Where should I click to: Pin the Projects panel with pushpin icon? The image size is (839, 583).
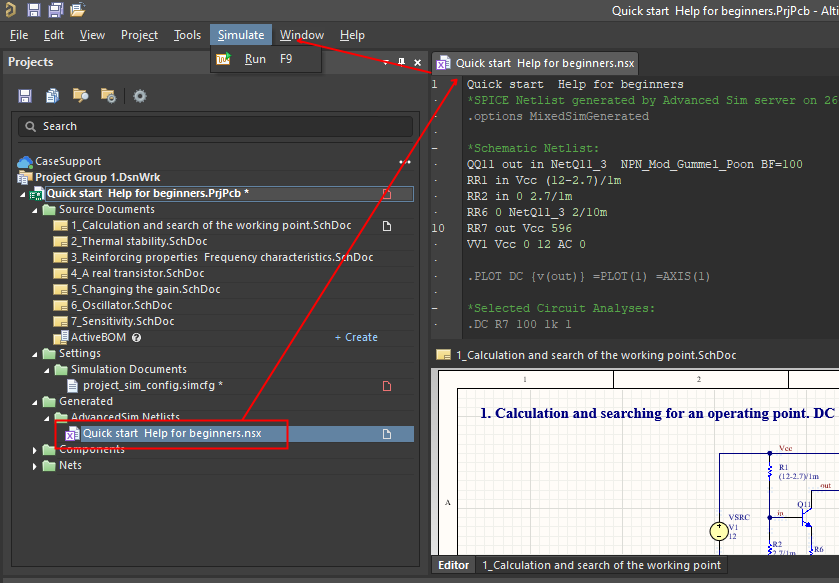pos(402,62)
